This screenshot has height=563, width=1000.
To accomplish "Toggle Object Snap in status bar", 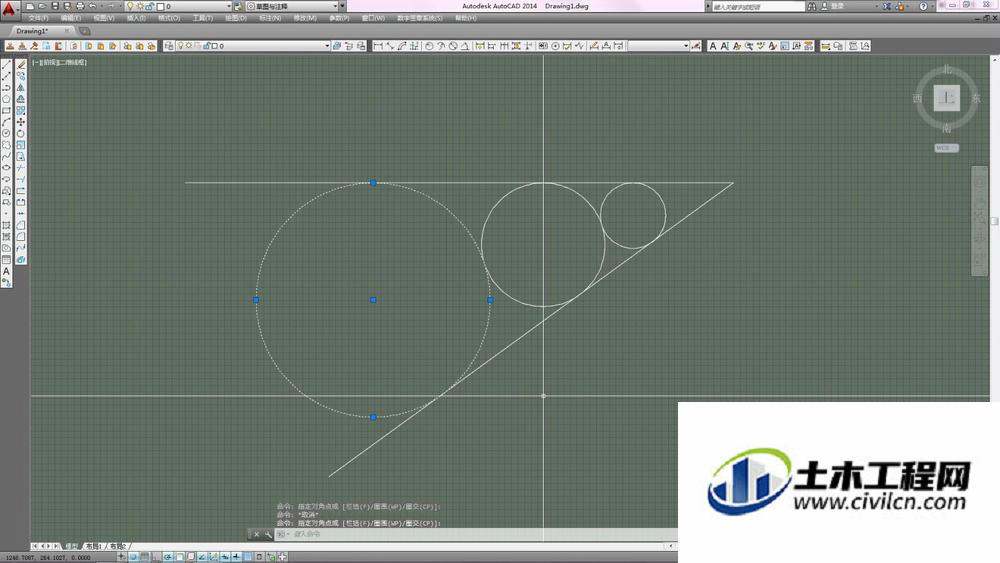I will point(179,557).
